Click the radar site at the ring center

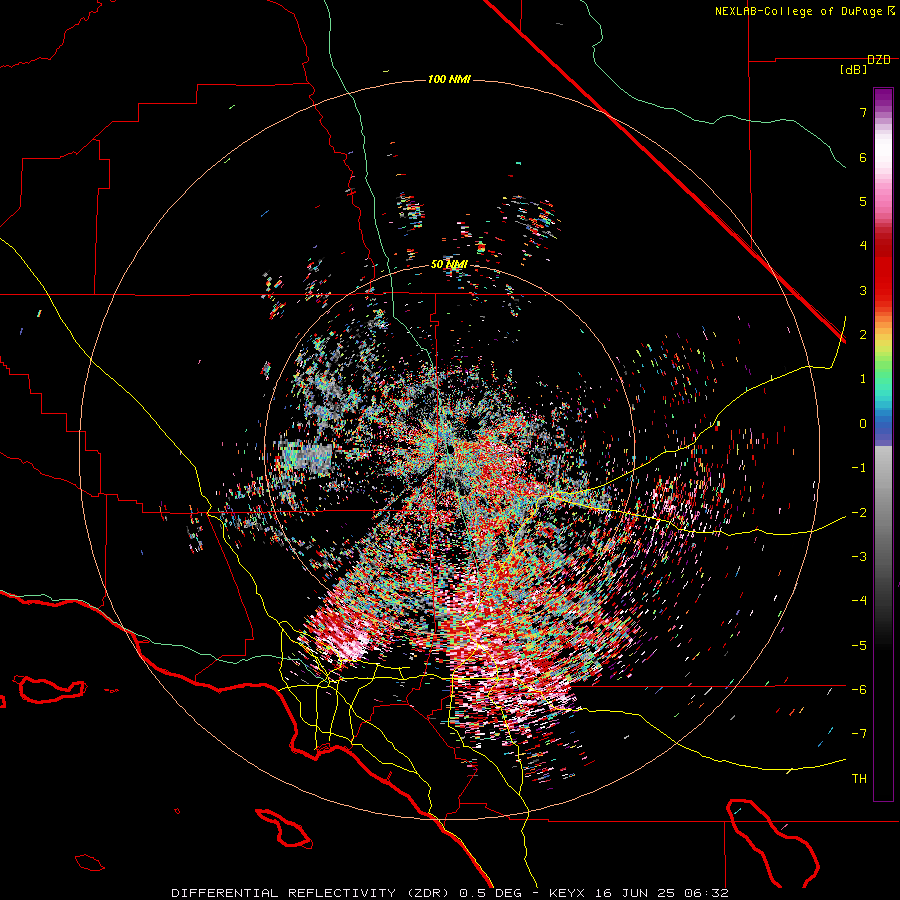(x=449, y=450)
